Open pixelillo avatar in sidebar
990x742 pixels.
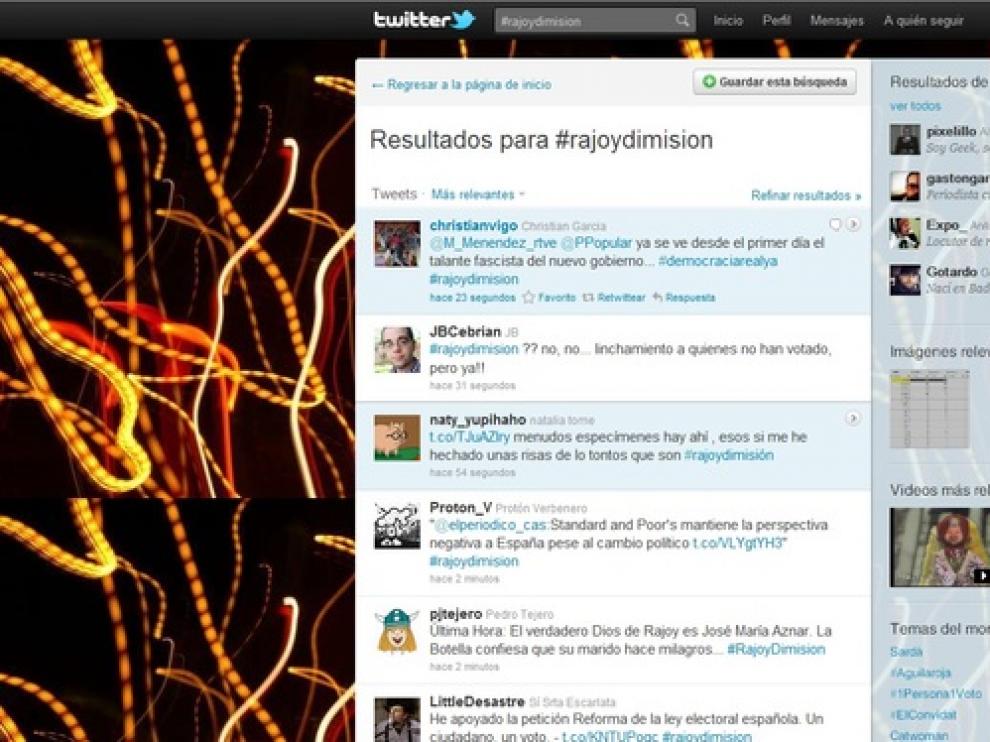pyautogui.click(x=905, y=140)
